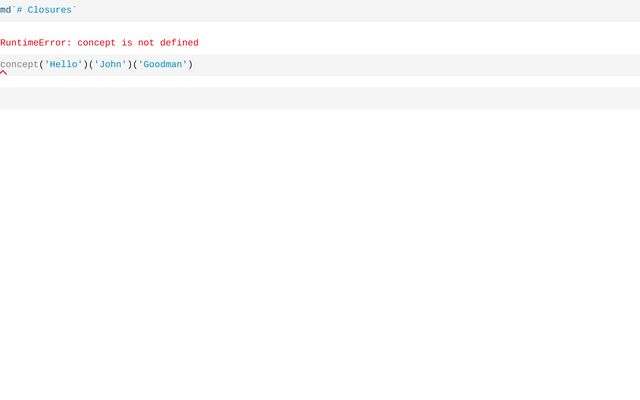This screenshot has height=400, width=640.
Task: Click the opening parenthesis before 'Hello'
Action: click(x=41, y=65)
